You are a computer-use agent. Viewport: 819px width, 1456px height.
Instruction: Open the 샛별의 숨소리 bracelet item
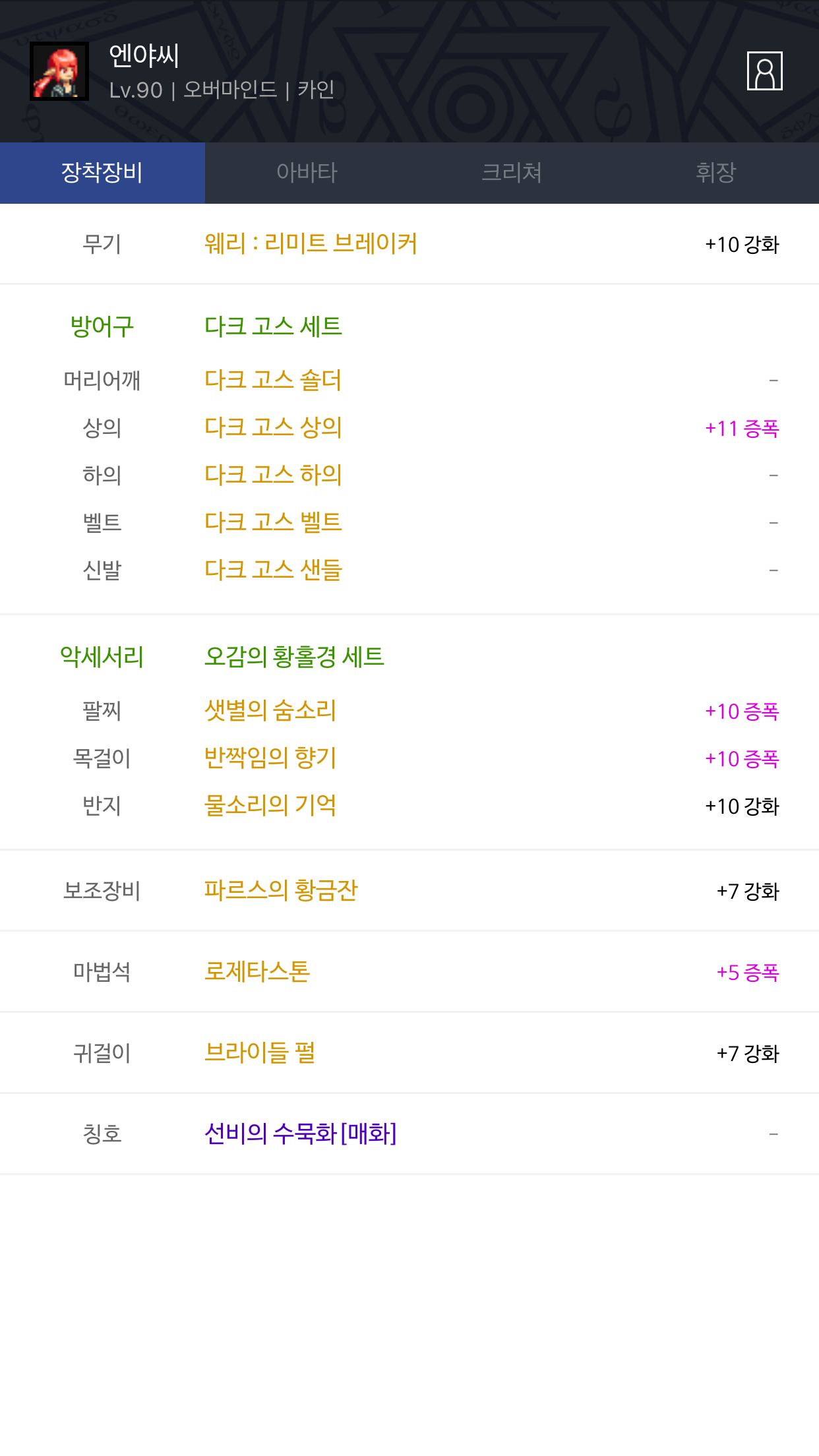[x=270, y=711]
